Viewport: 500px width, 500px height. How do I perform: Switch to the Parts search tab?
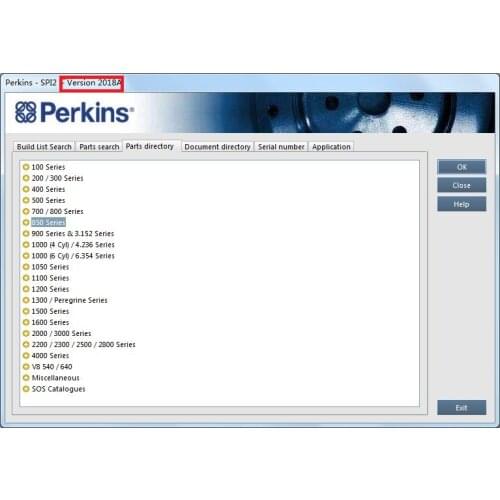click(99, 147)
